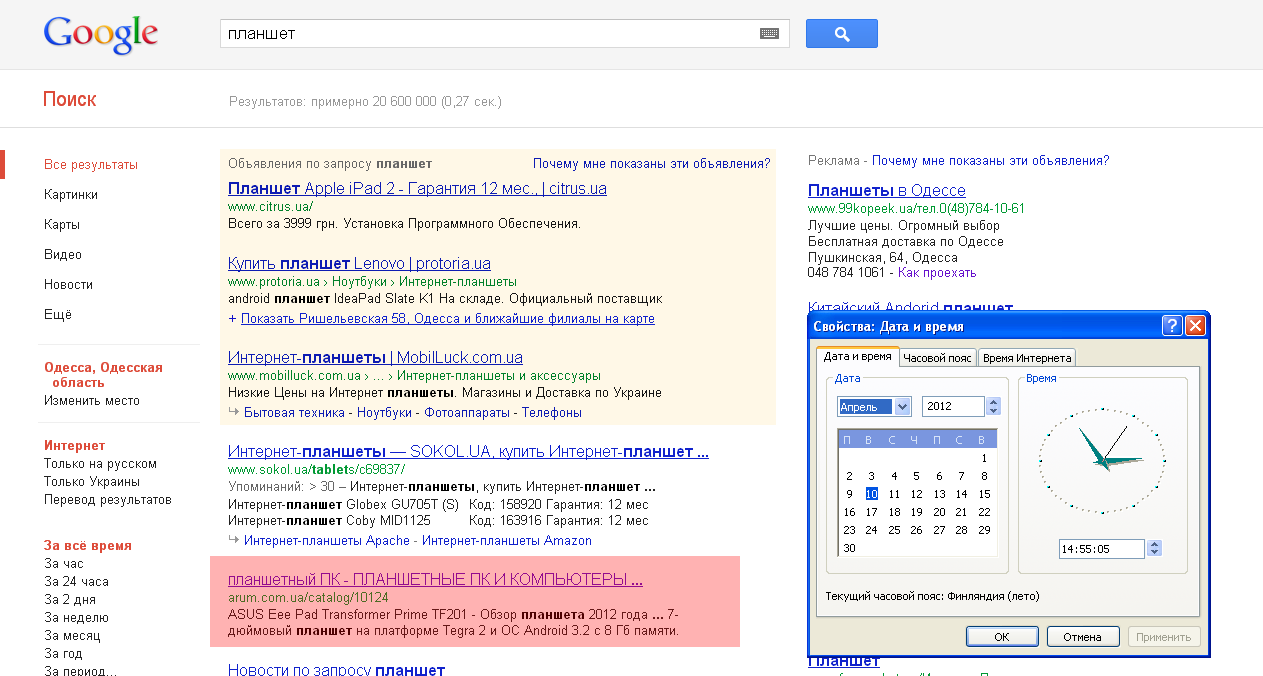Viewport: 1263px width, 676px height.
Task: Decrease the year 2012 with down arrow
Action: click(x=993, y=411)
